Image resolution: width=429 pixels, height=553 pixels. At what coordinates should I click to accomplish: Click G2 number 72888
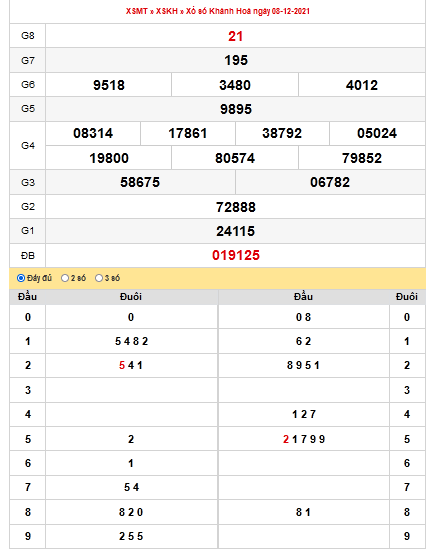click(236, 207)
